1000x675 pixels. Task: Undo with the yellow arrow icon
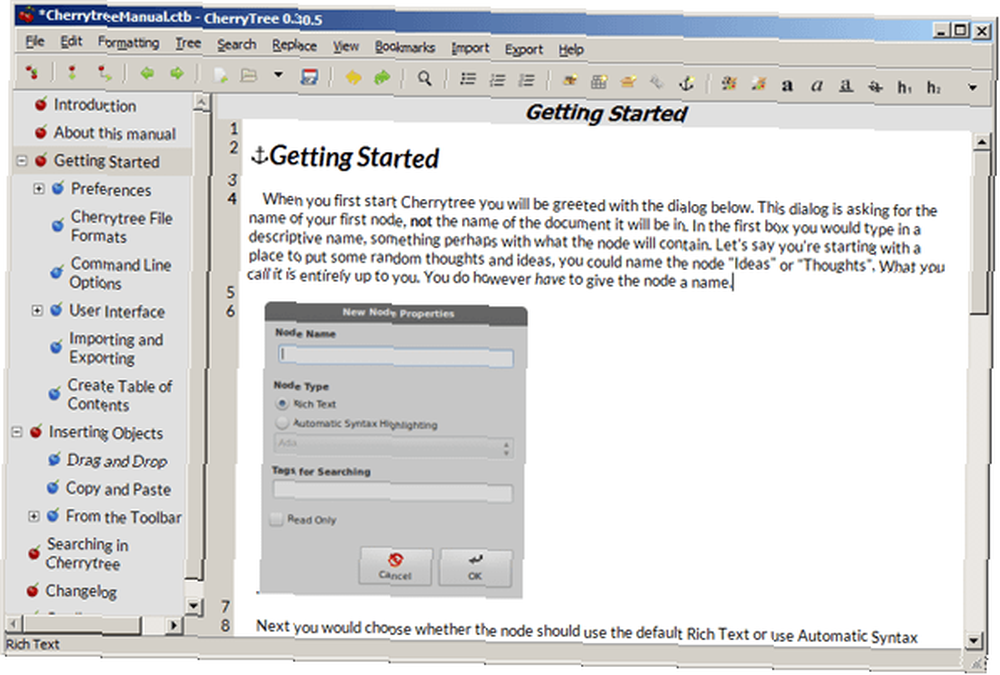pos(353,78)
